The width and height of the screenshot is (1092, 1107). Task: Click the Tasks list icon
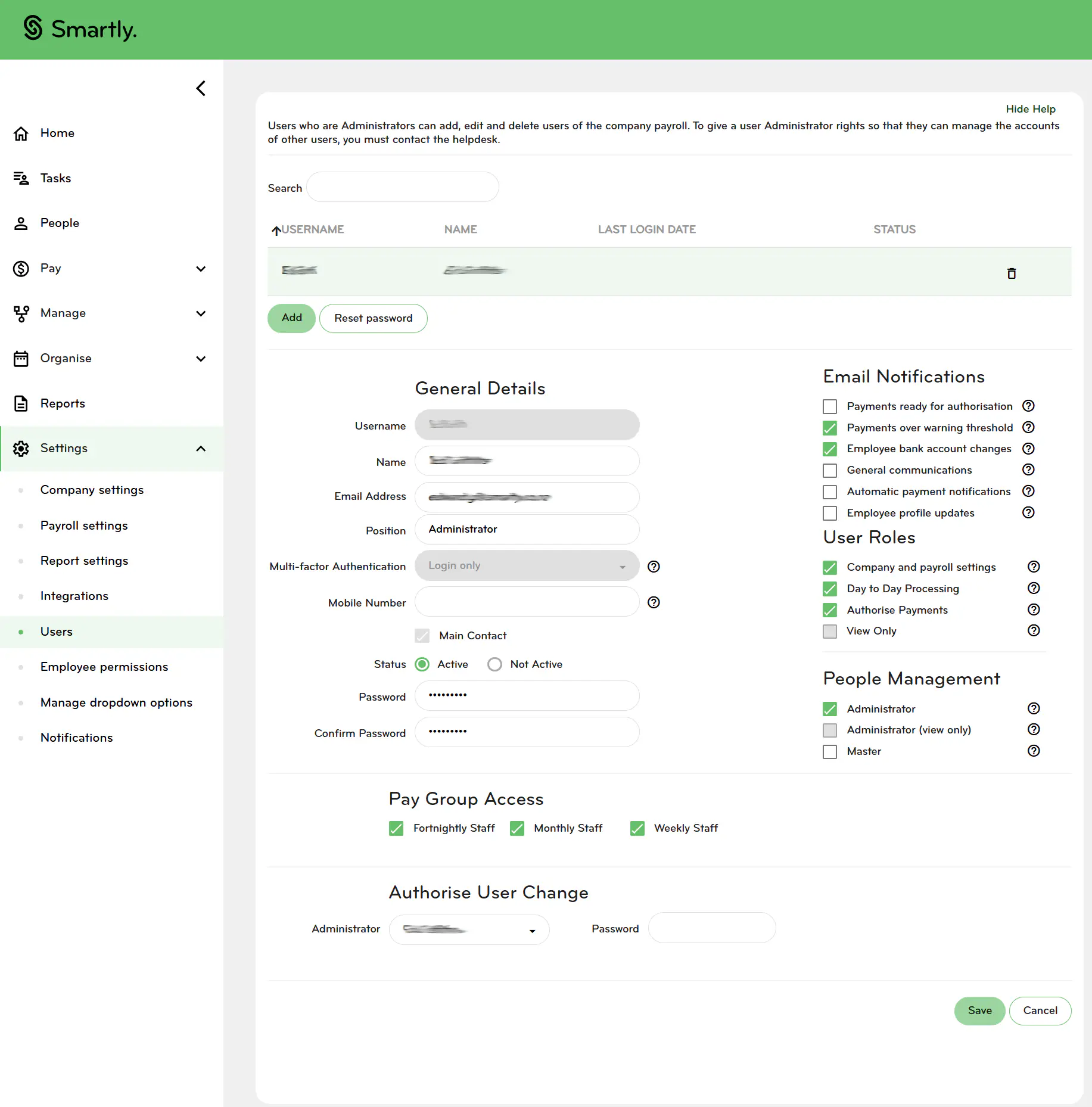click(x=21, y=178)
